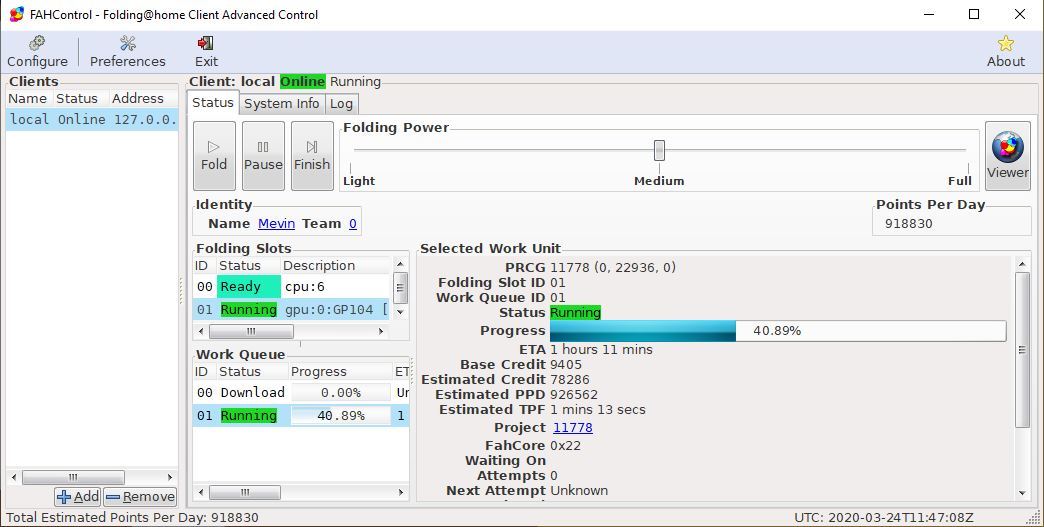Click the Total Estimated Points Per Day status text
Image resolution: width=1044 pixels, height=527 pixels.
(132, 518)
